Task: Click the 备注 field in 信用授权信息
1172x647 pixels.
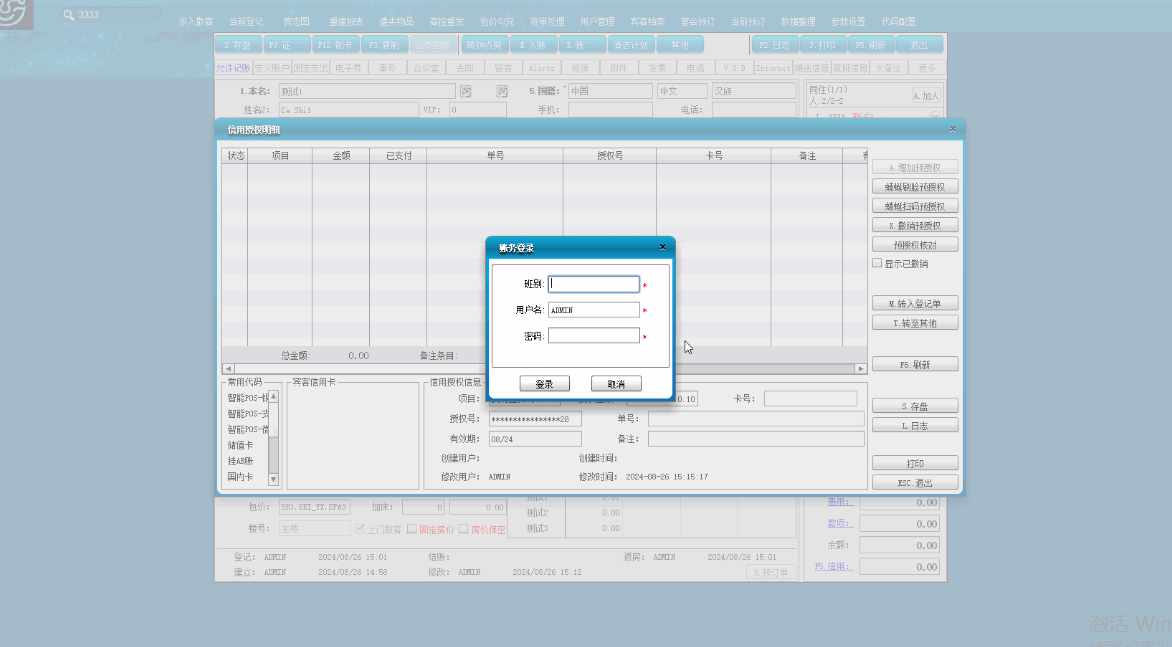Action: (756, 439)
